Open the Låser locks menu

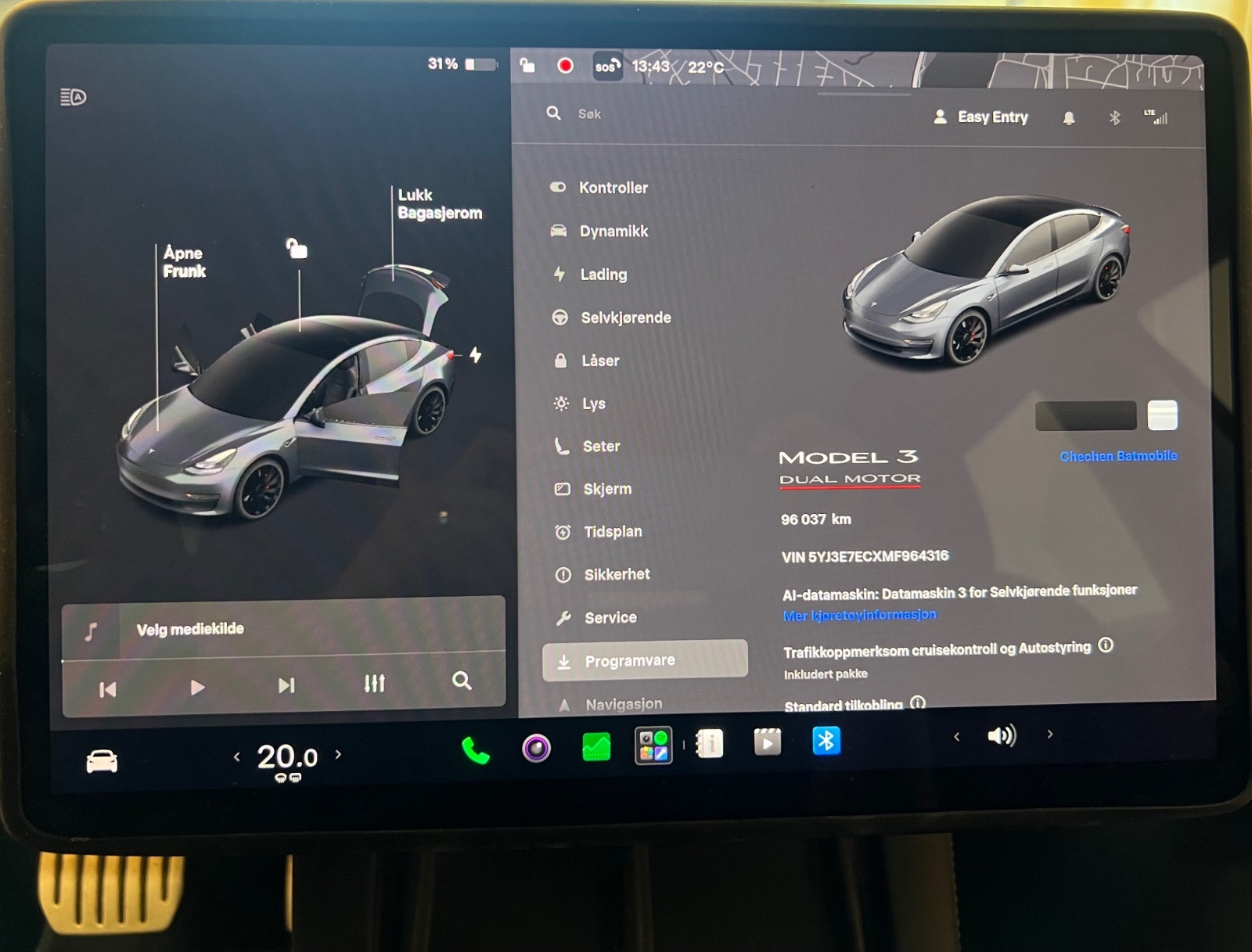pos(586,361)
